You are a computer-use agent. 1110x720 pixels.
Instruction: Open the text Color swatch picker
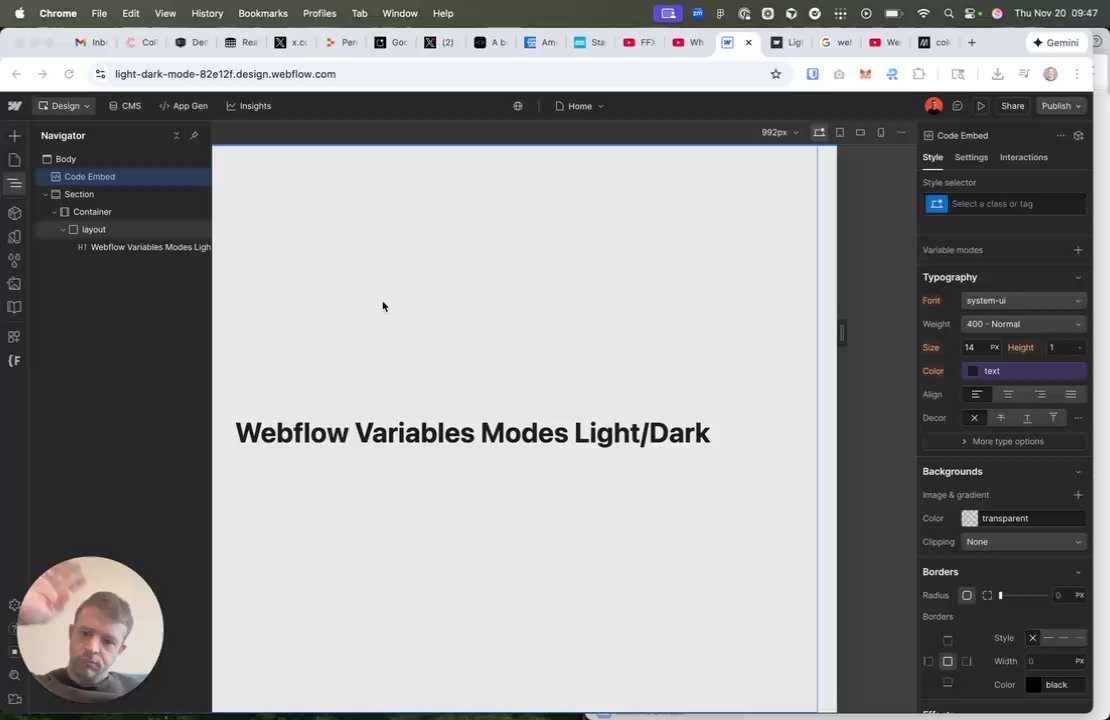pos(972,370)
